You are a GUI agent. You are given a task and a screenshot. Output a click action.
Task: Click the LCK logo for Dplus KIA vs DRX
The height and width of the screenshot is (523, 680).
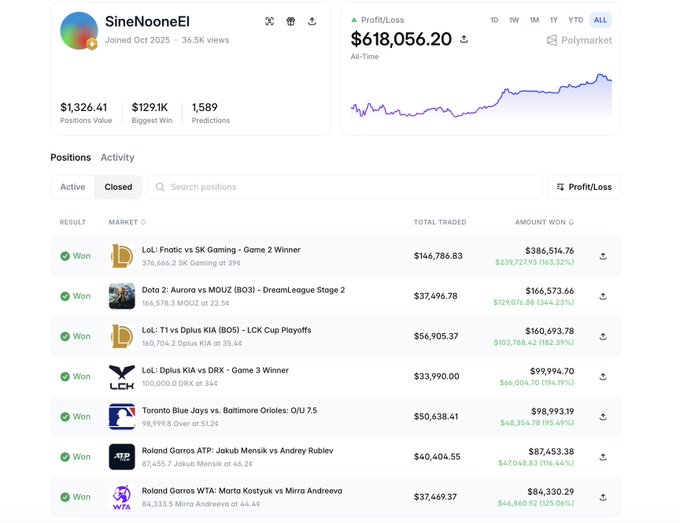pos(122,376)
